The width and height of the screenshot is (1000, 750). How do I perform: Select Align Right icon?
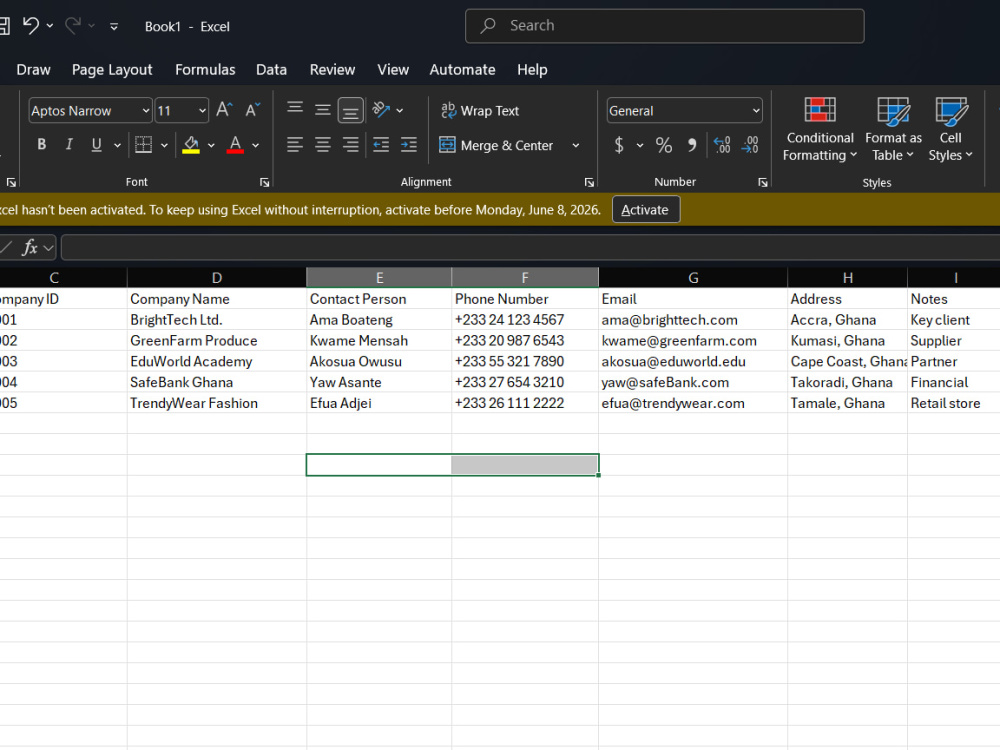(350, 145)
